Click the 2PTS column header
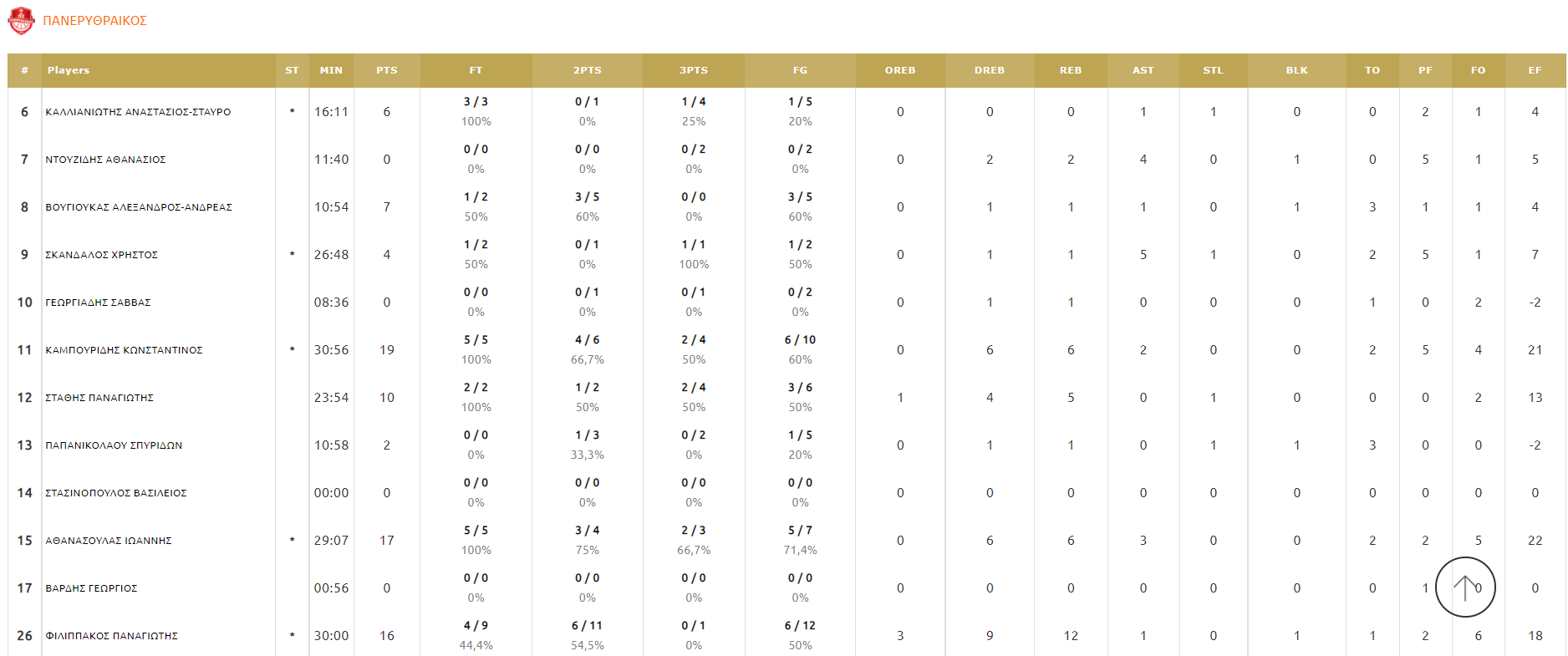This screenshot has height=656, width=1568. [587, 70]
